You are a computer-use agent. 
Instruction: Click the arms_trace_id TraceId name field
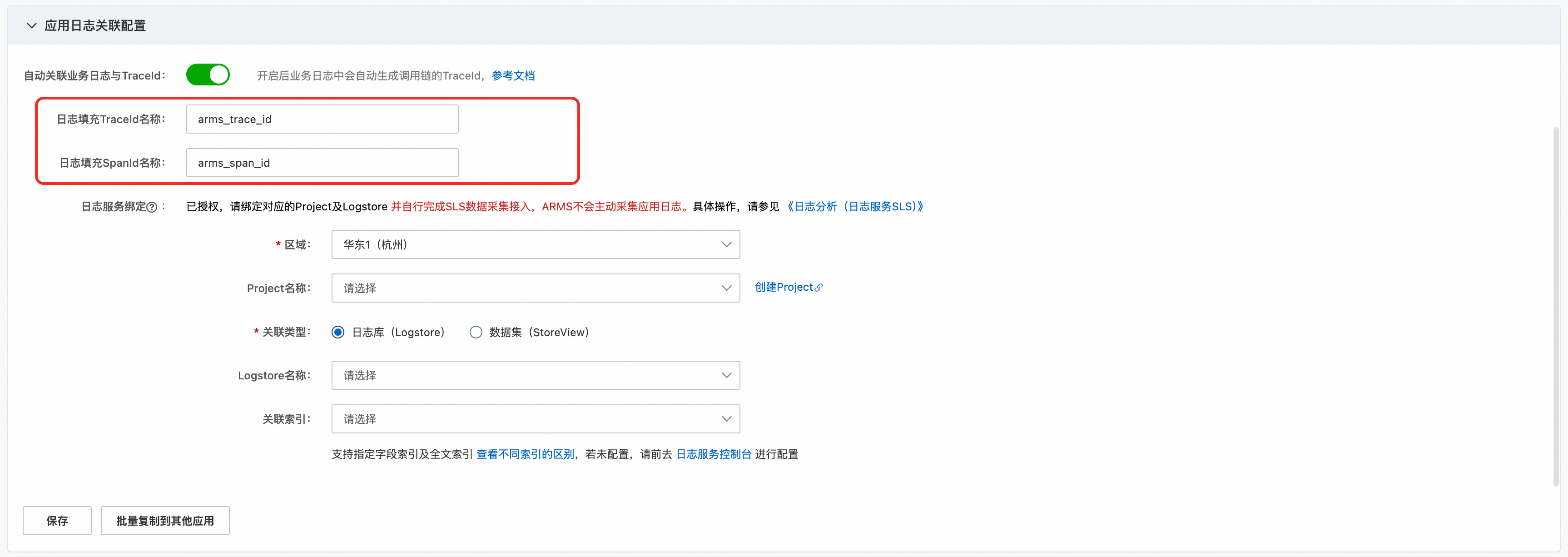(x=322, y=119)
